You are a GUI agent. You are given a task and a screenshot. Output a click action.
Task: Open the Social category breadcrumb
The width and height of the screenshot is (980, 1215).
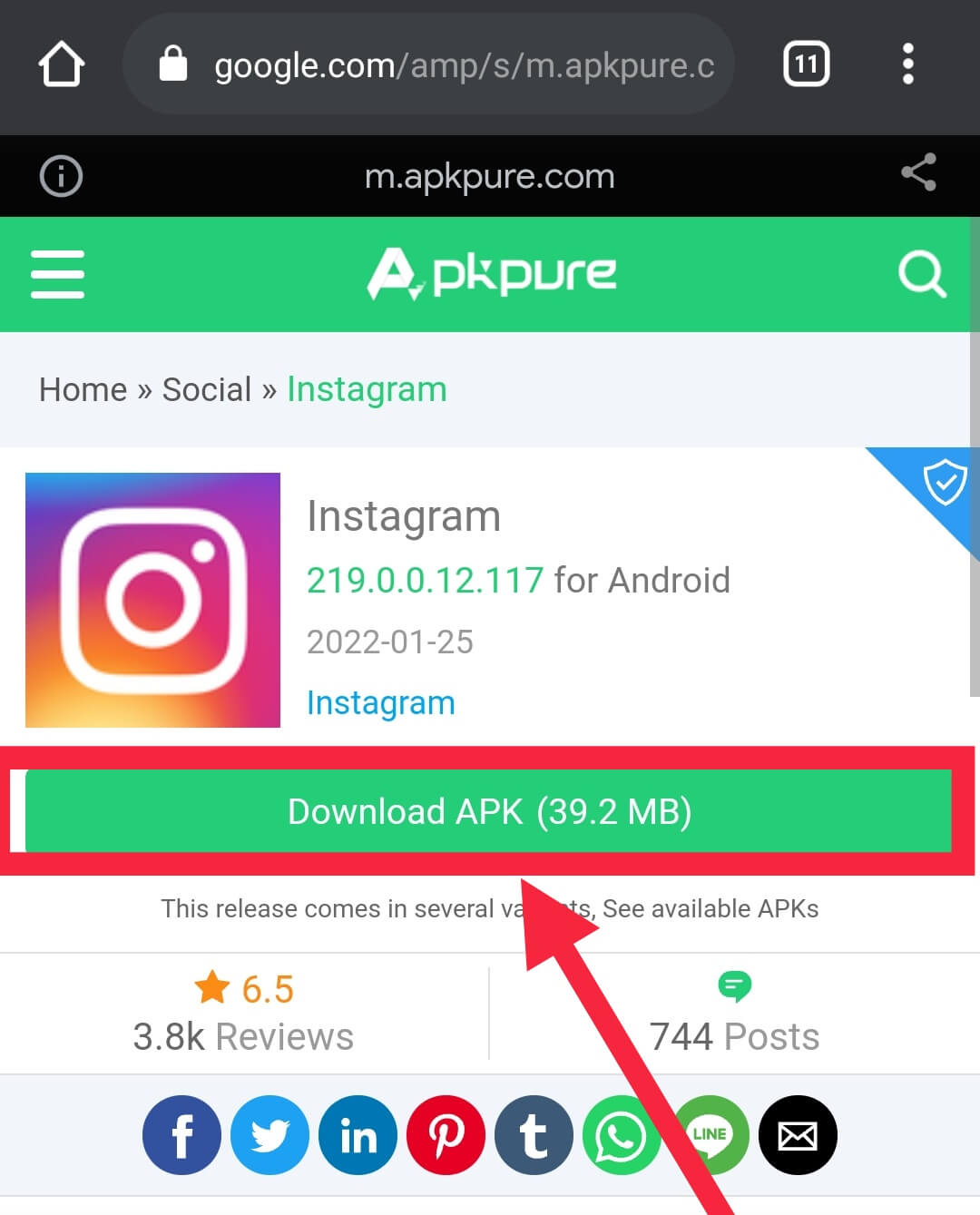[x=207, y=390]
